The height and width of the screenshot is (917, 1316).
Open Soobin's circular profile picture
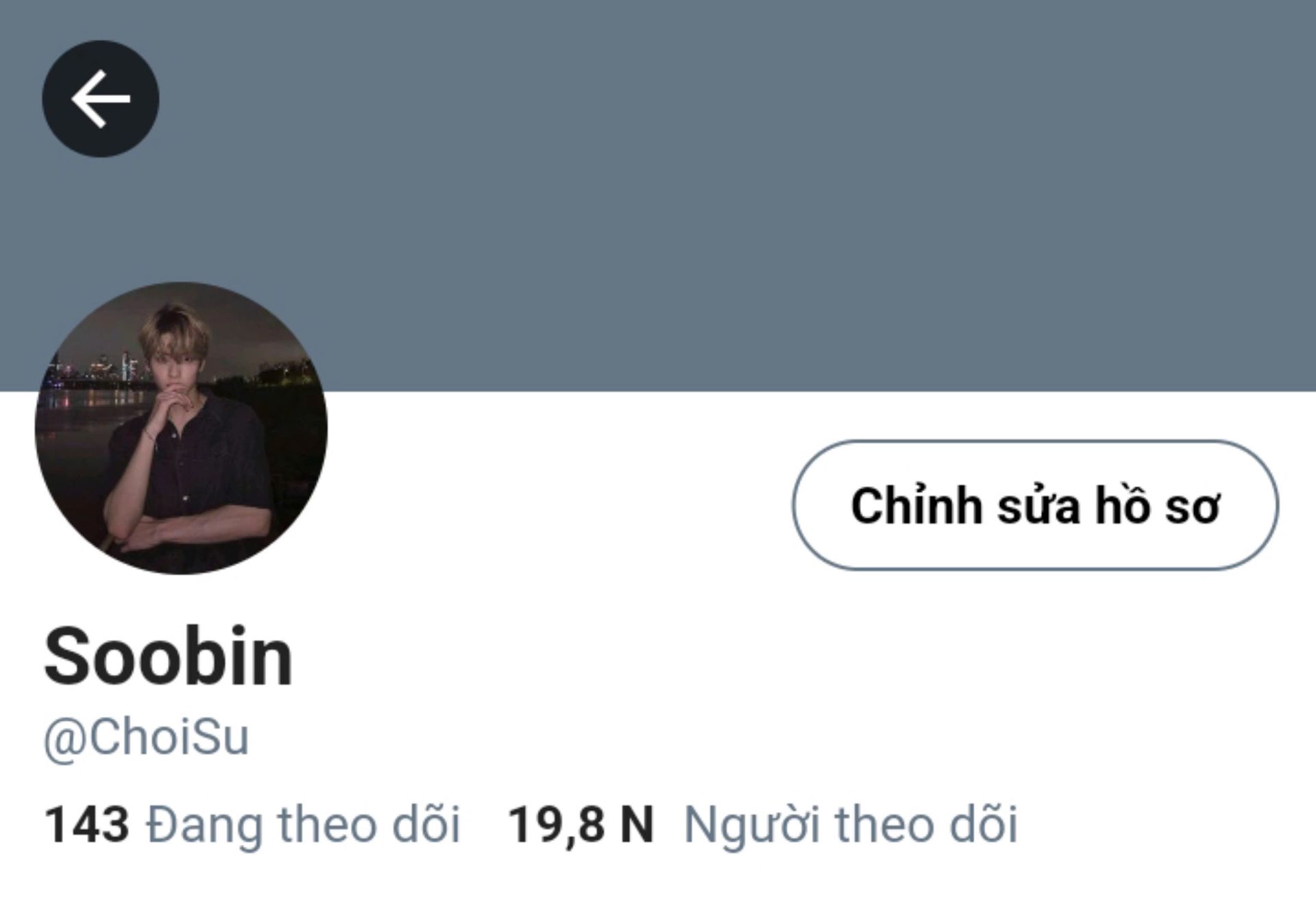pyautogui.click(x=181, y=428)
